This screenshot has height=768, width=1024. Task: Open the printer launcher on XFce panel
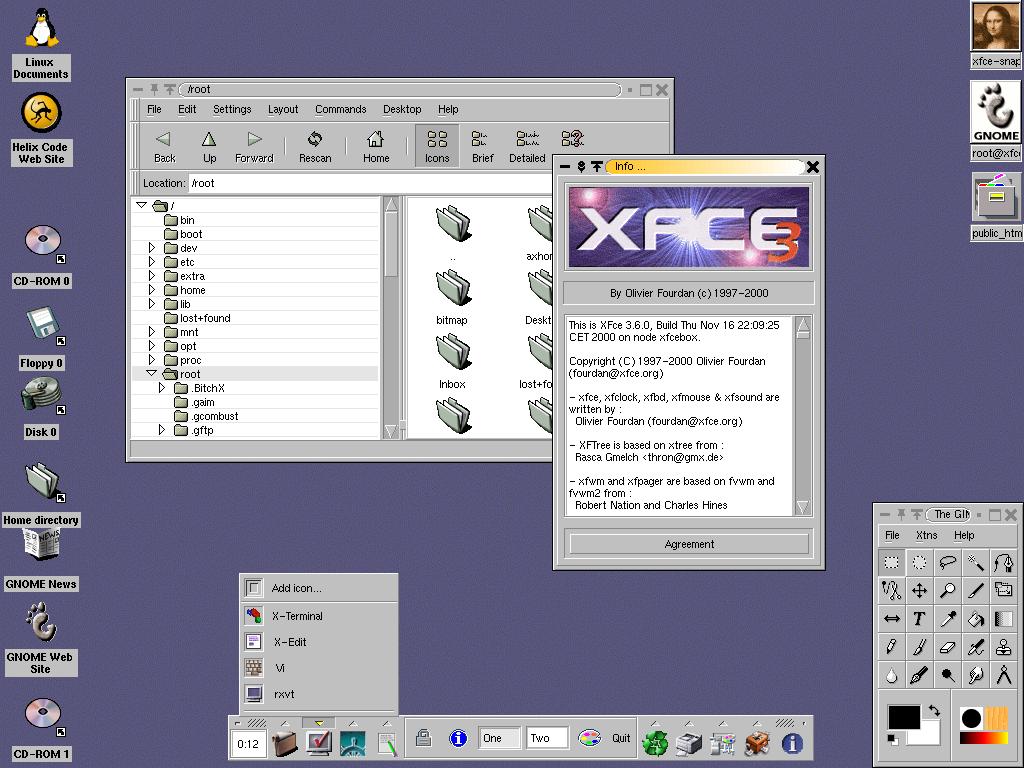click(x=689, y=743)
